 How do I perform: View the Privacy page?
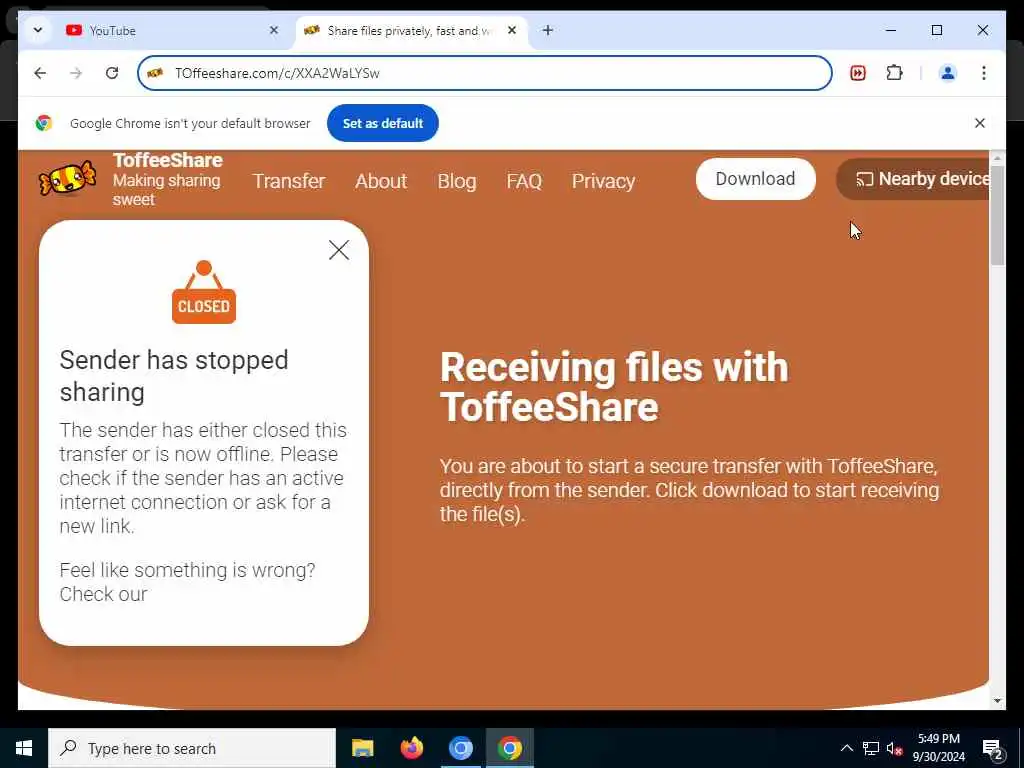click(x=603, y=181)
